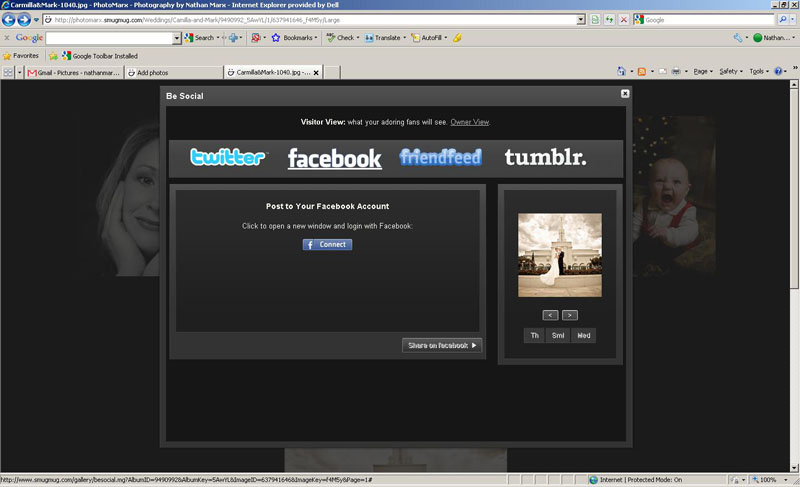Click the Print icon in command bar
This screenshot has width=800, height=487.
tap(676, 71)
